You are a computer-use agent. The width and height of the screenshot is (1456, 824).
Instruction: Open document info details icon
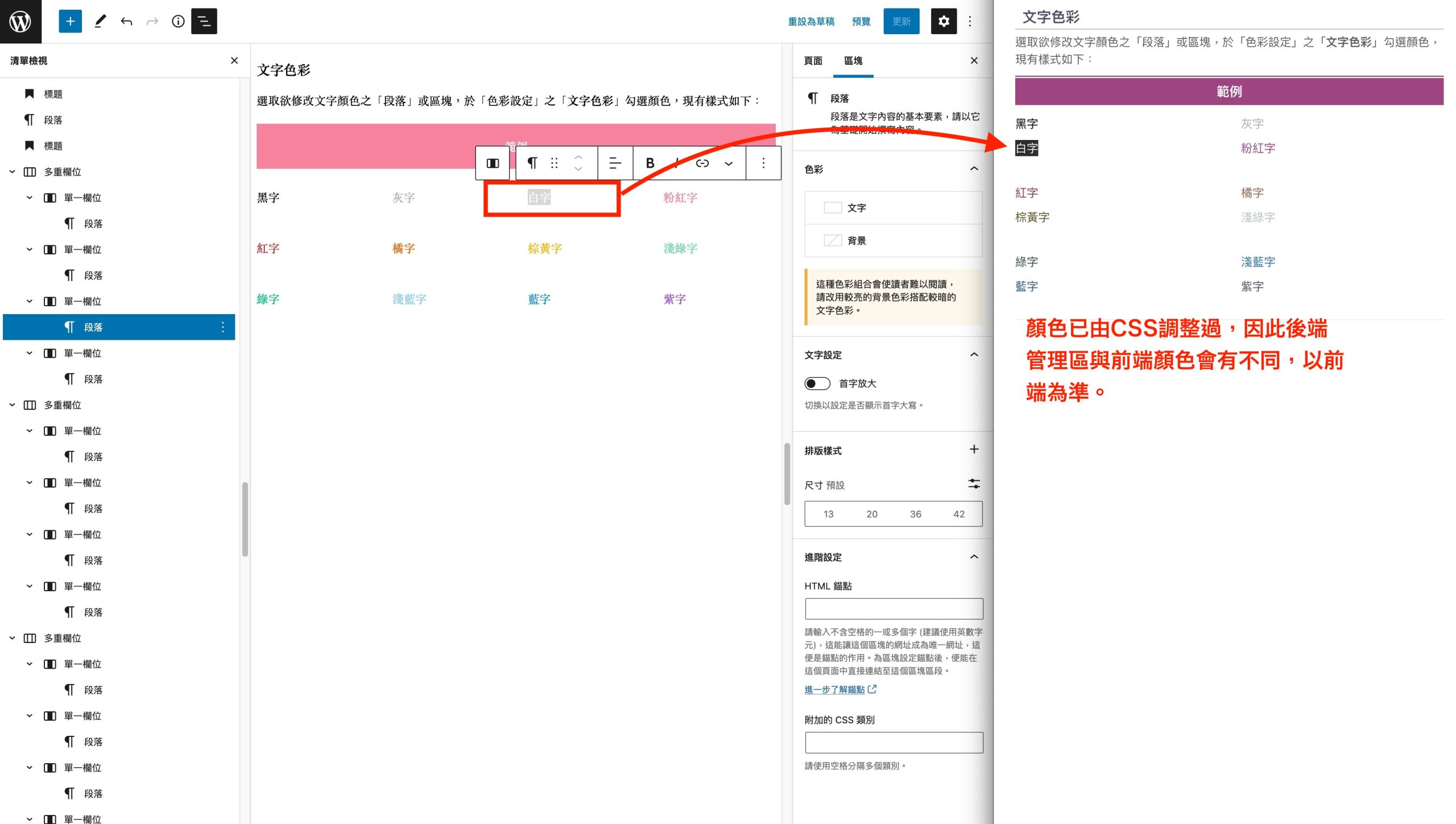click(x=178, y=22)
